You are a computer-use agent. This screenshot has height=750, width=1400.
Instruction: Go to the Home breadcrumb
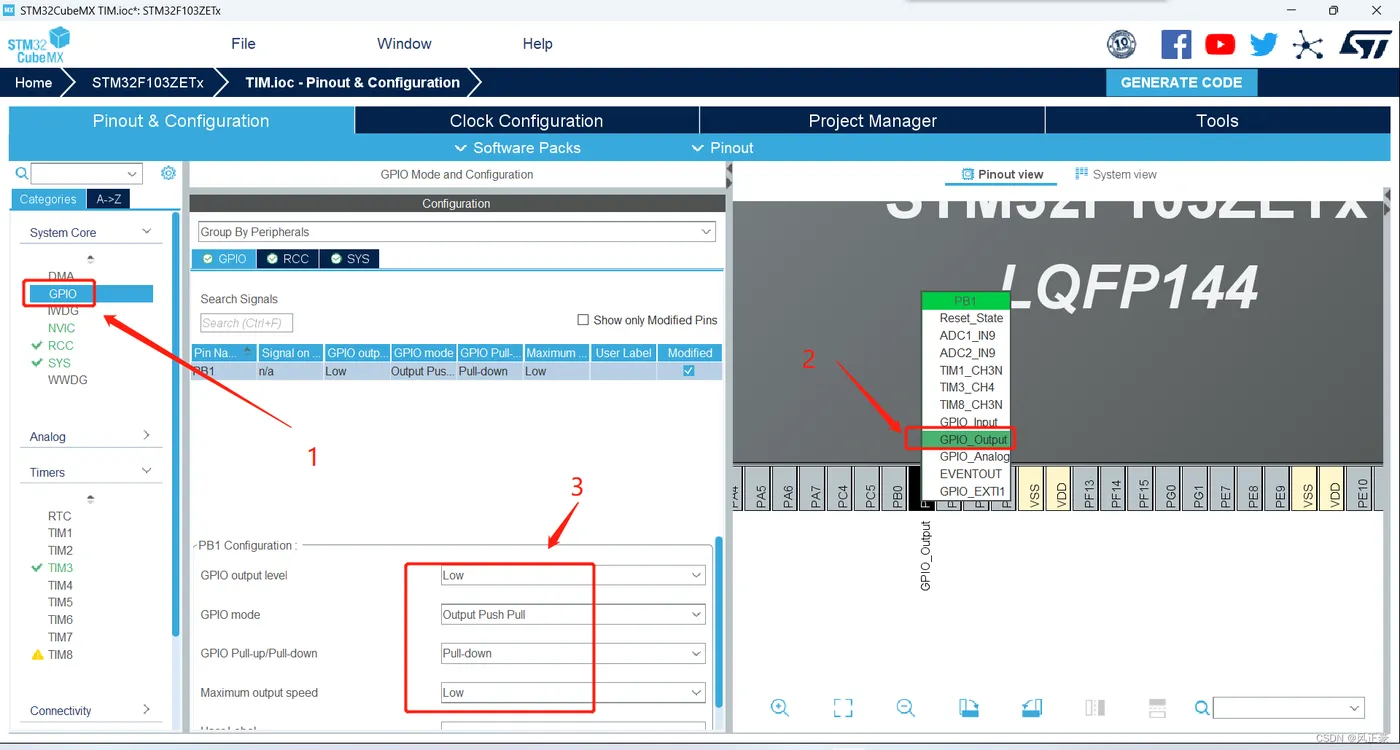(33, 83)
